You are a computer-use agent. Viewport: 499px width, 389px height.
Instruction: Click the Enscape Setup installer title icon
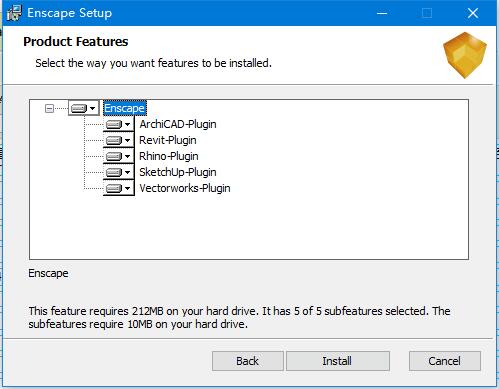(x=13, y=13)
